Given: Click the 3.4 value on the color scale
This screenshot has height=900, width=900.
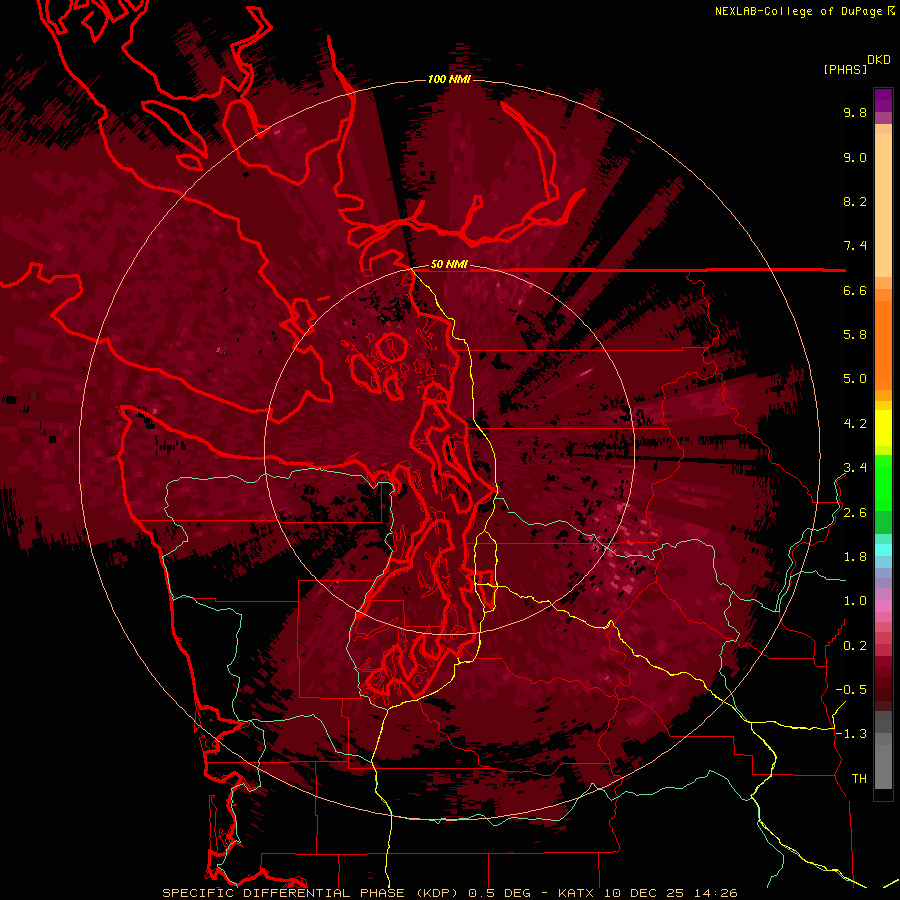Looking at the screenshot, I should [855, 468].
